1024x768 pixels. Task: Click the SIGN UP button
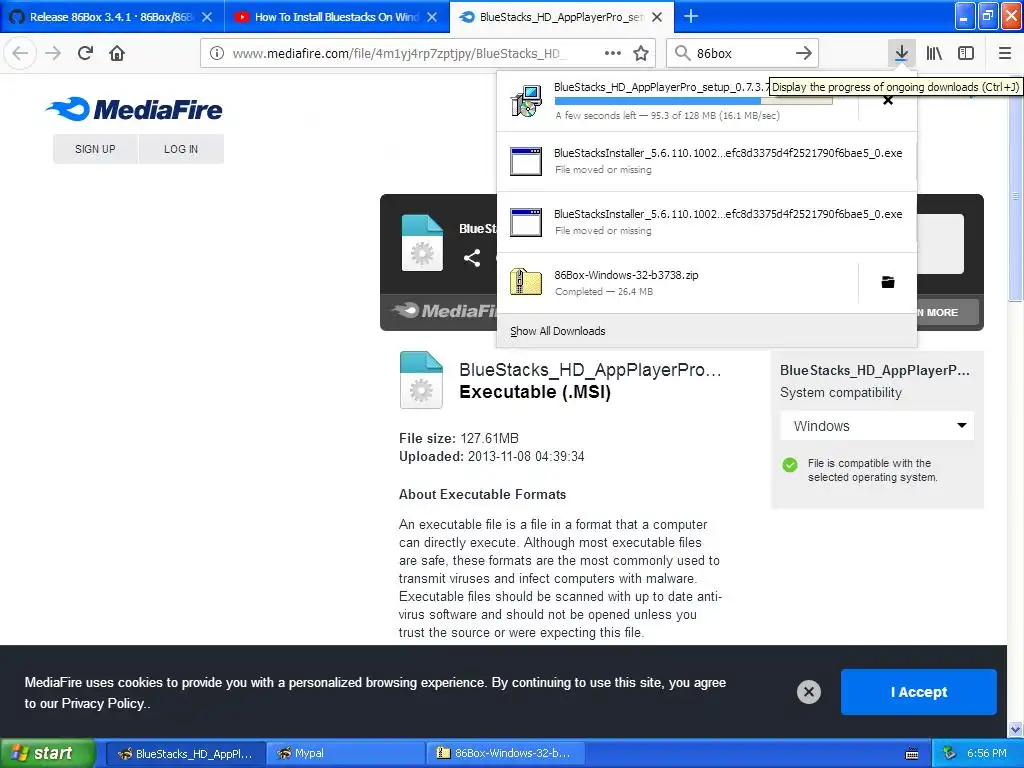click(x=95, y=149)
